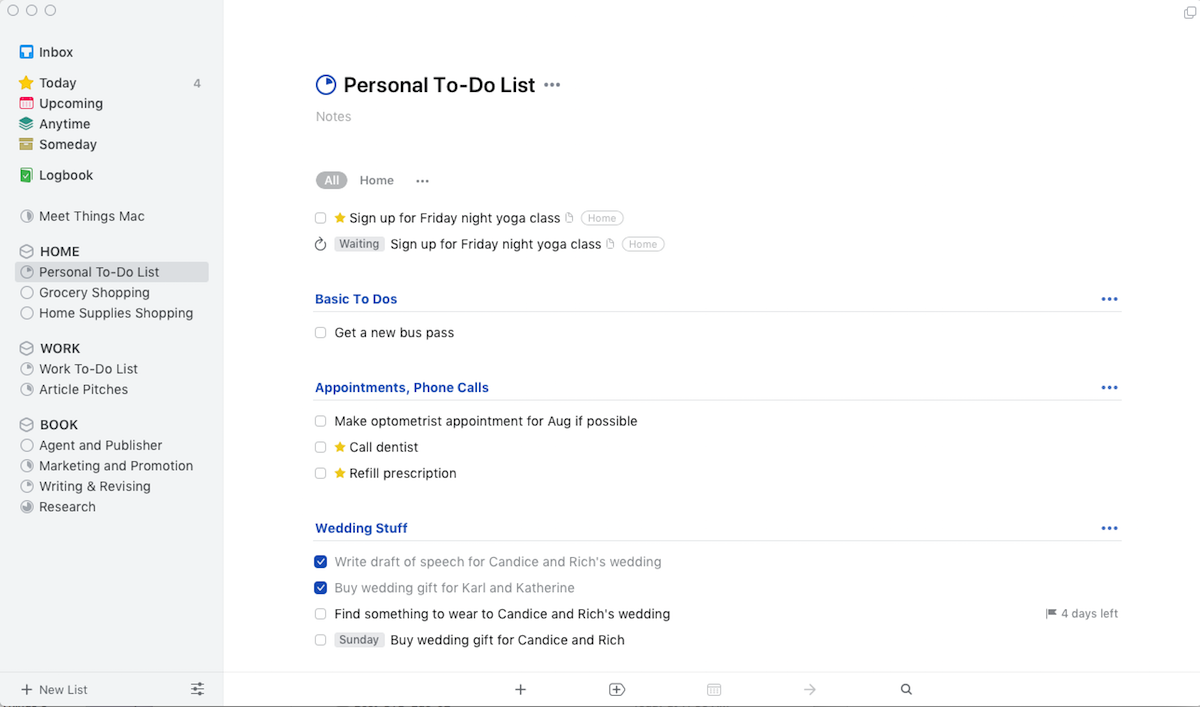
Task: Filter tasks by the Home tag
Action: coord(377,181)
